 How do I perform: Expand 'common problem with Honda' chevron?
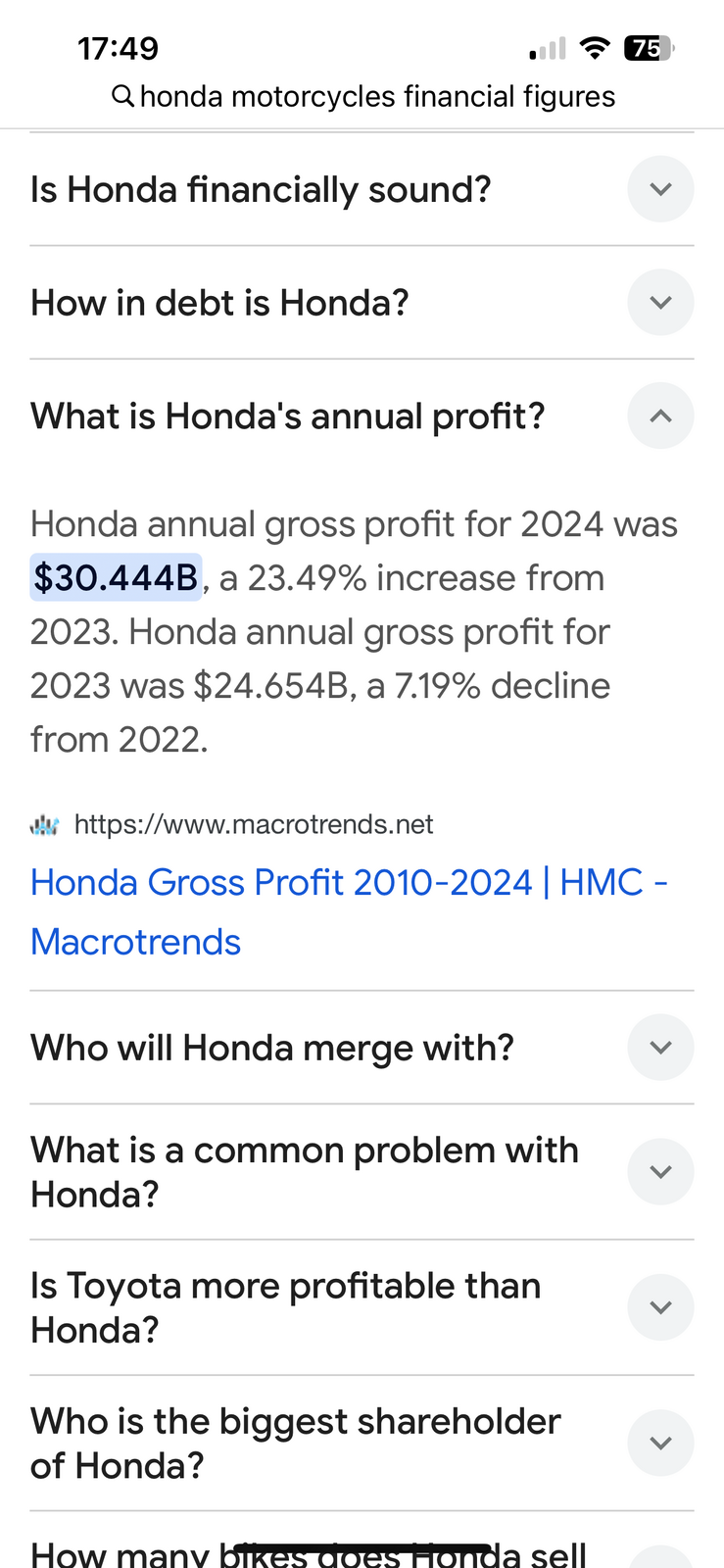[660, 1172]
